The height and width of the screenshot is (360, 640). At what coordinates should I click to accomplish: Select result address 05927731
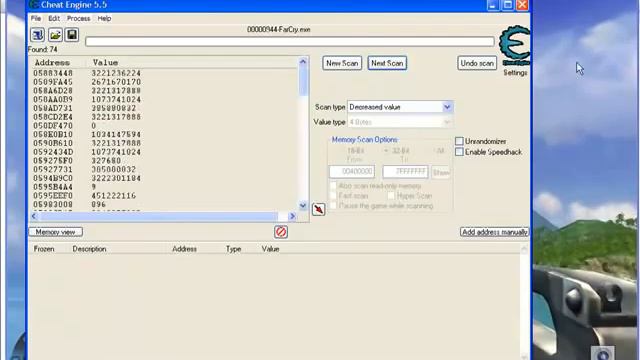pos(53,169)
